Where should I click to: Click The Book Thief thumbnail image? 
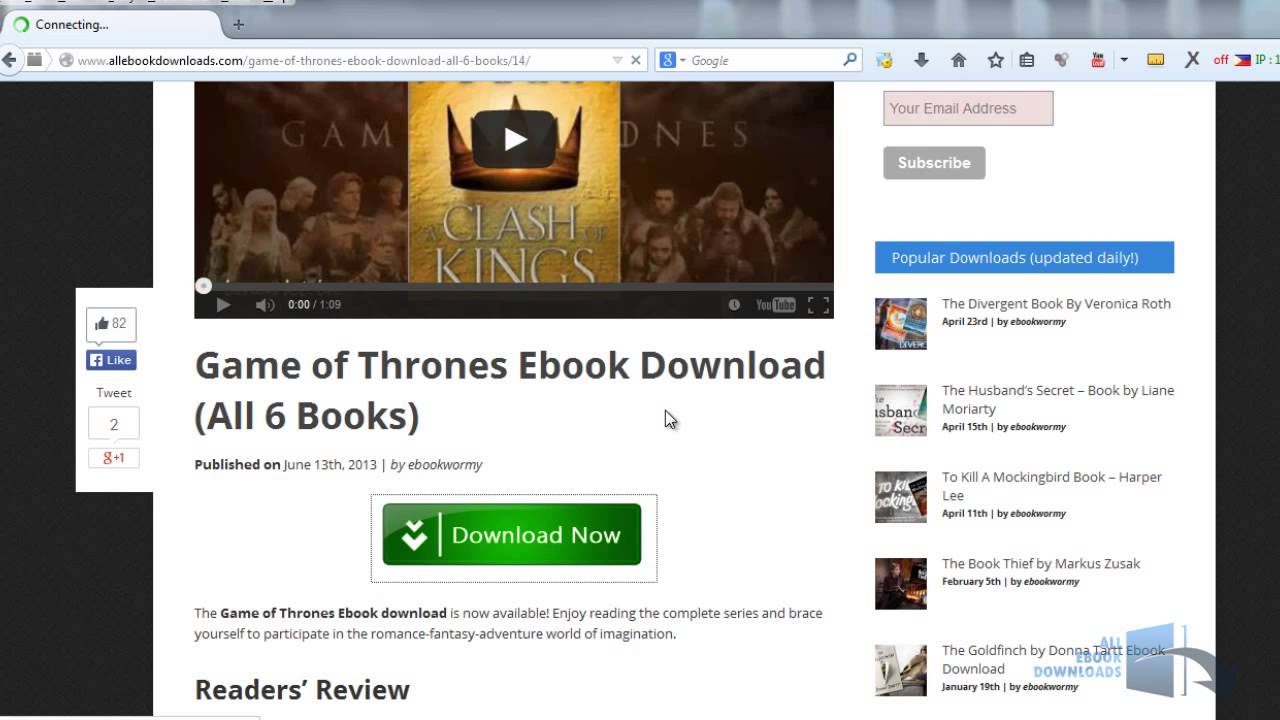point(901,584)
